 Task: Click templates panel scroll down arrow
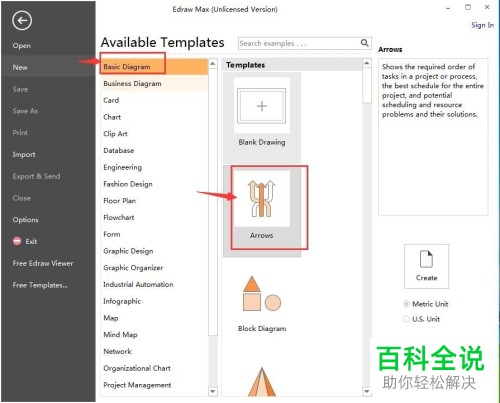point(367,391)
